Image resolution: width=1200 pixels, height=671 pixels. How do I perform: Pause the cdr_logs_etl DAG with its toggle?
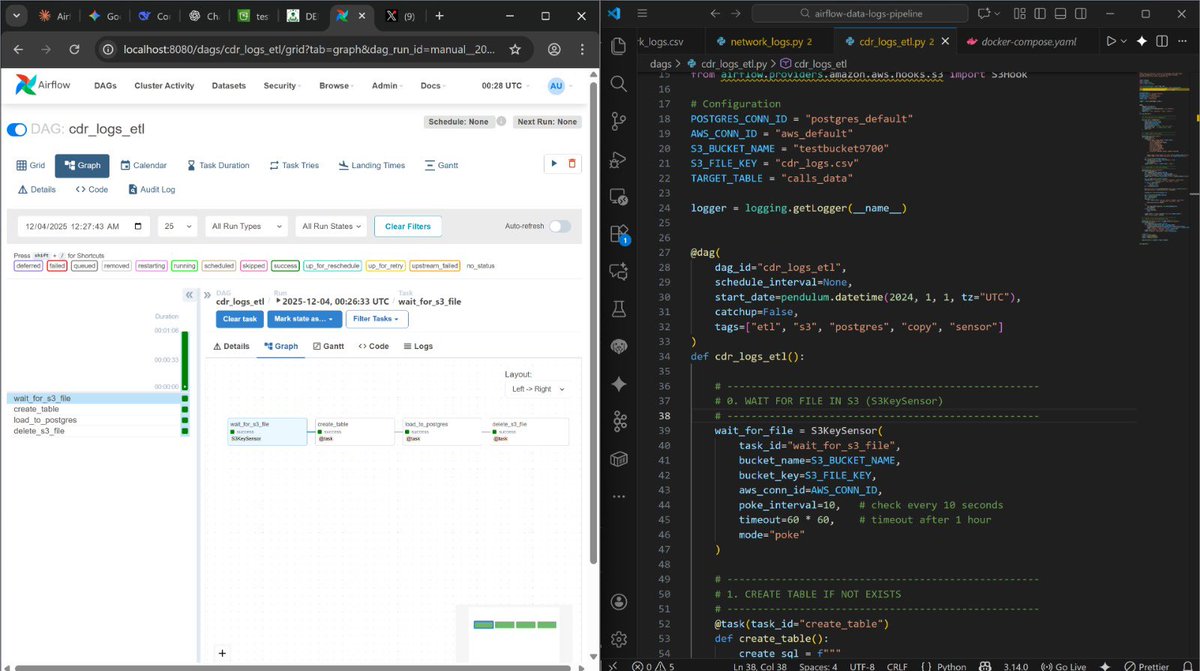point(17,129)
